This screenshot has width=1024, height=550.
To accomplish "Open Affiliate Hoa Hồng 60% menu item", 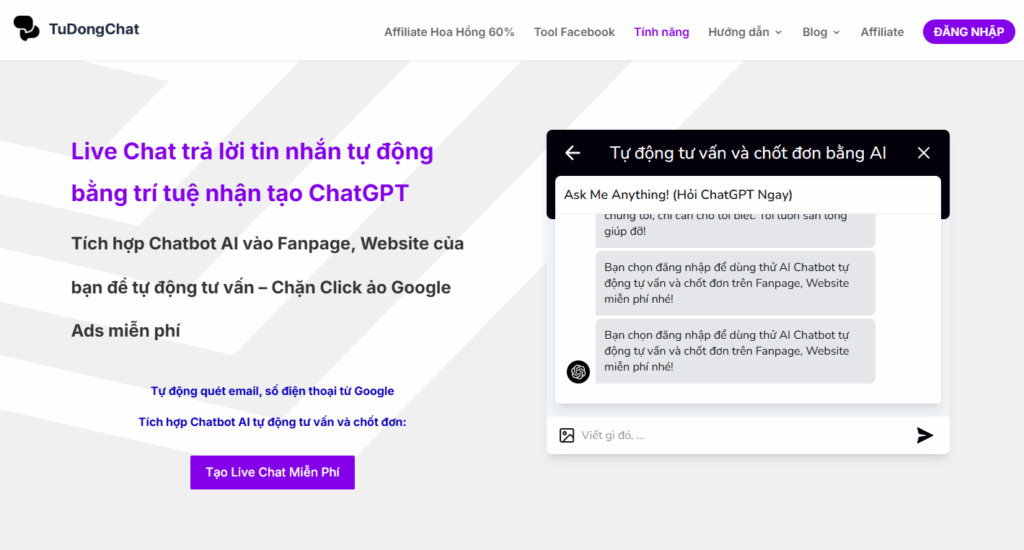I will click(449, 32).
